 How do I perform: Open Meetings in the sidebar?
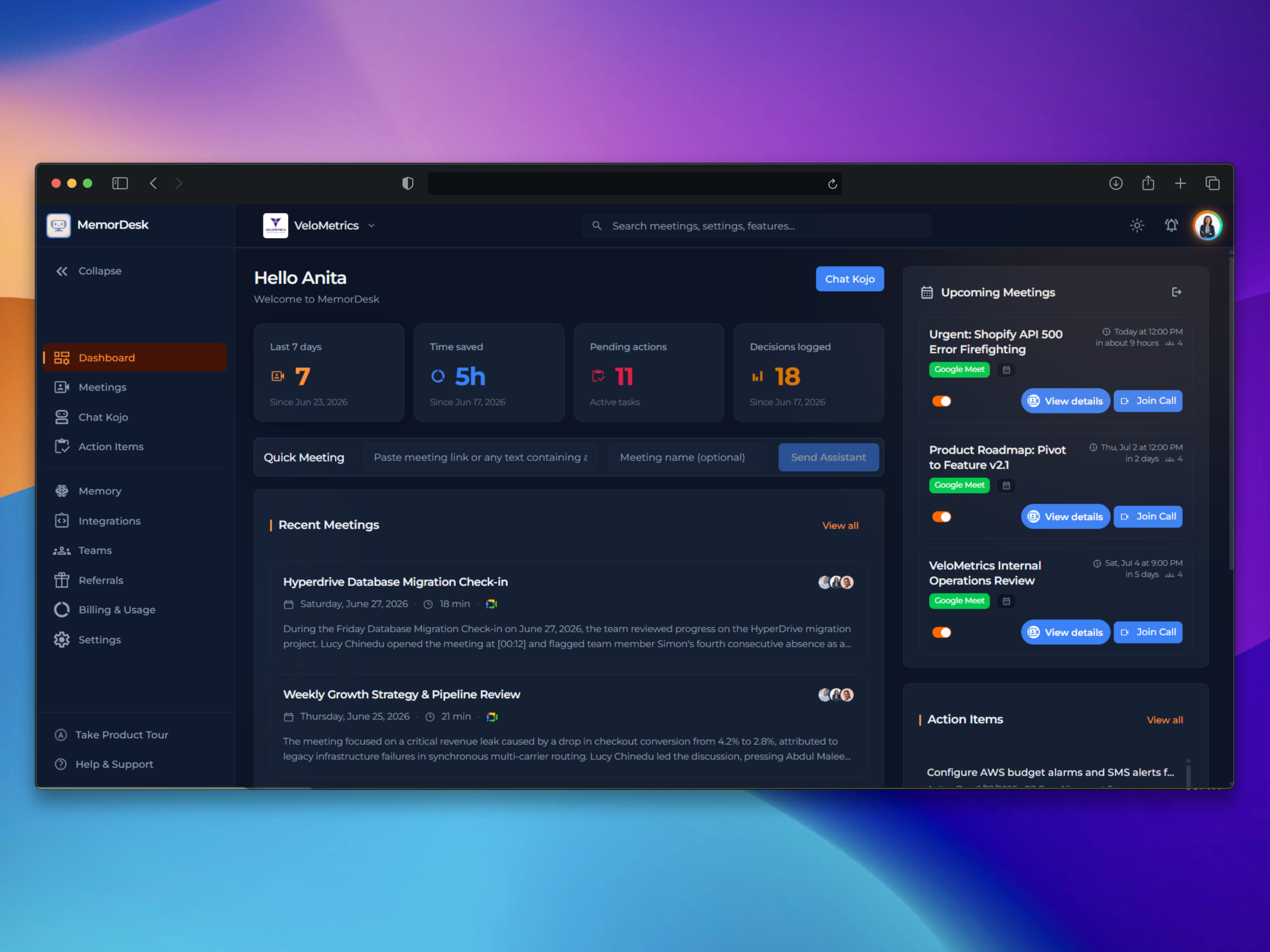coord(135,387)
